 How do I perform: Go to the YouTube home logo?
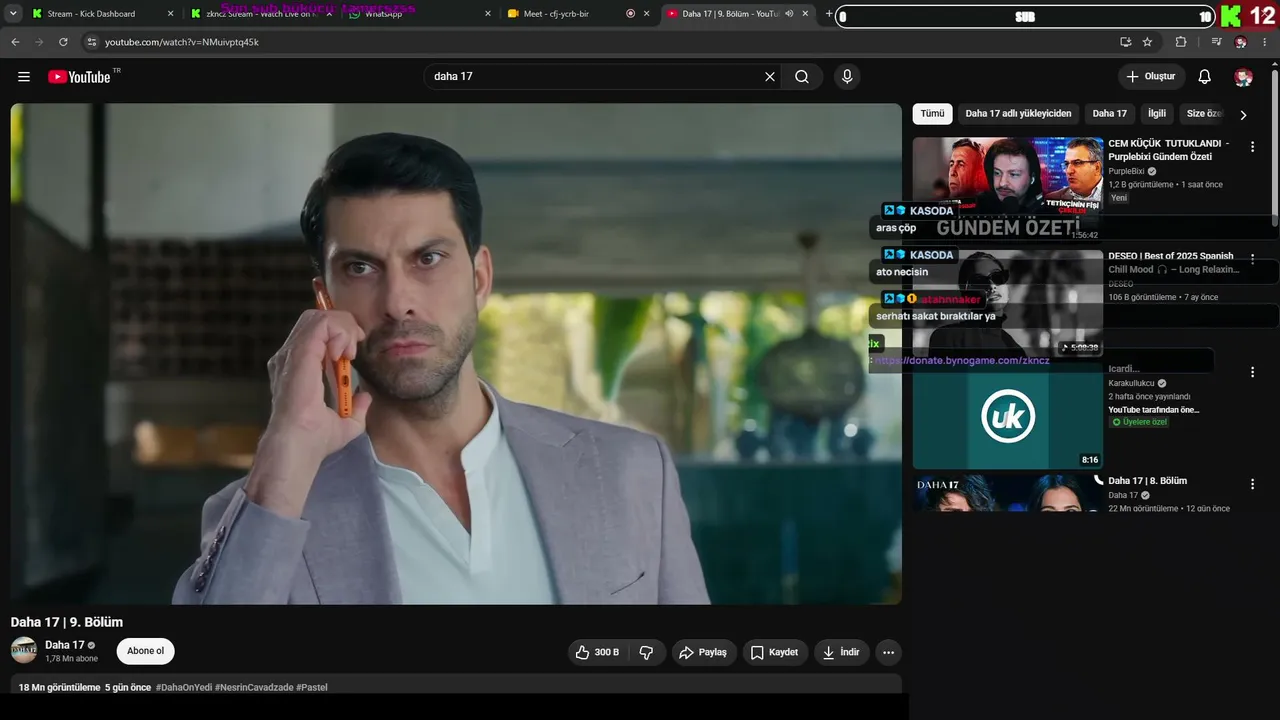pos(79,77)
